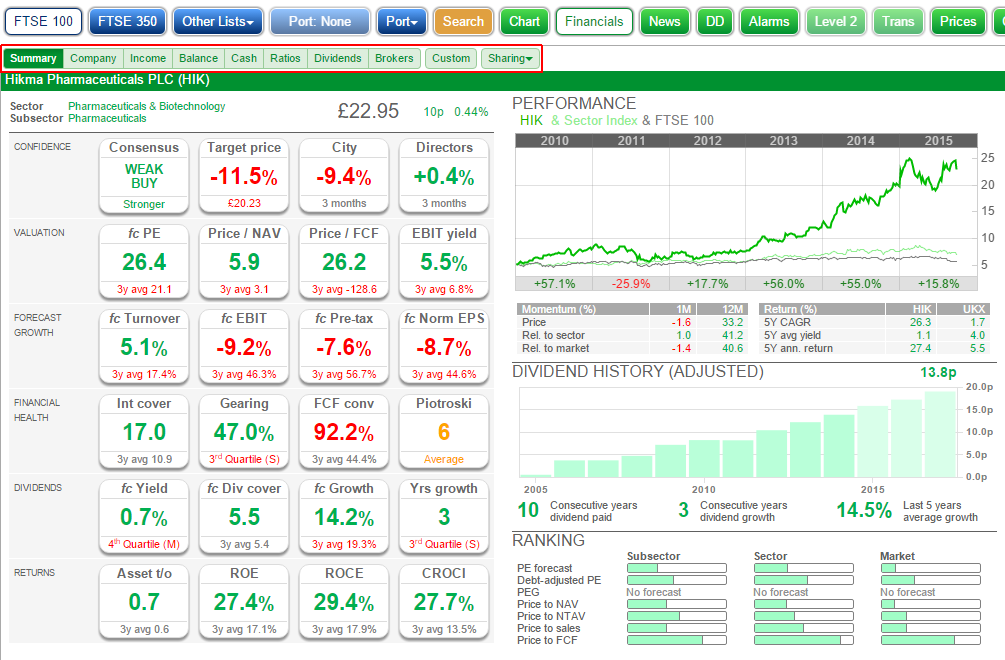This screenshot has width=1005, height=660.
Task: Click the Market Price to FCF ranking bar
Action: (x=931, y=640)
